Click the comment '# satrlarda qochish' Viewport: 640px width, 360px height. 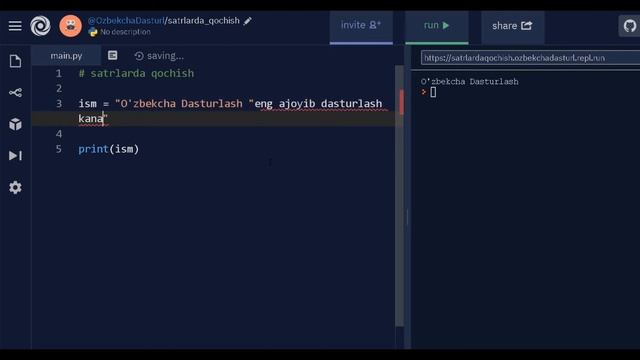(136, 73)
